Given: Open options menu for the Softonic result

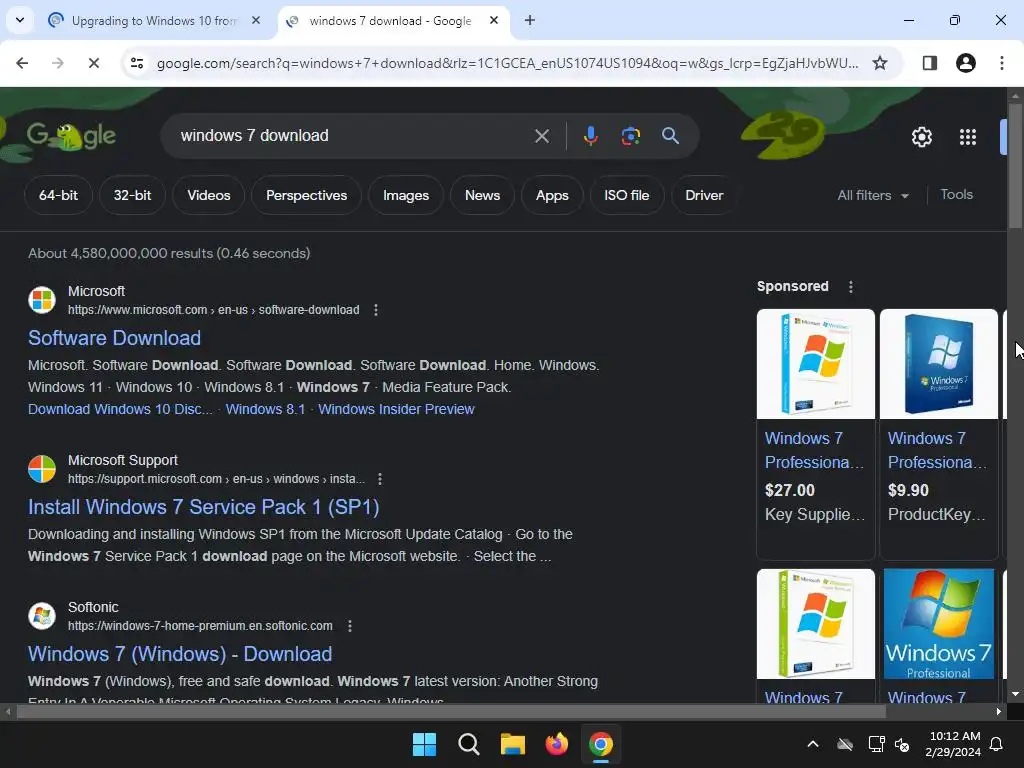Looking at the screenshot, I should tap(350, 626).
